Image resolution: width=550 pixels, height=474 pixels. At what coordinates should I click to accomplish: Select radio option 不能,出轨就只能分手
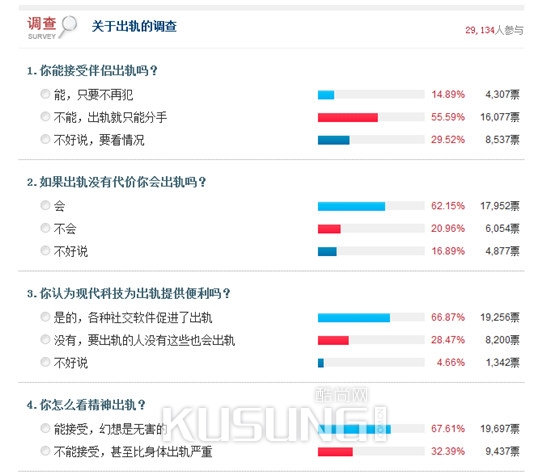45,116
